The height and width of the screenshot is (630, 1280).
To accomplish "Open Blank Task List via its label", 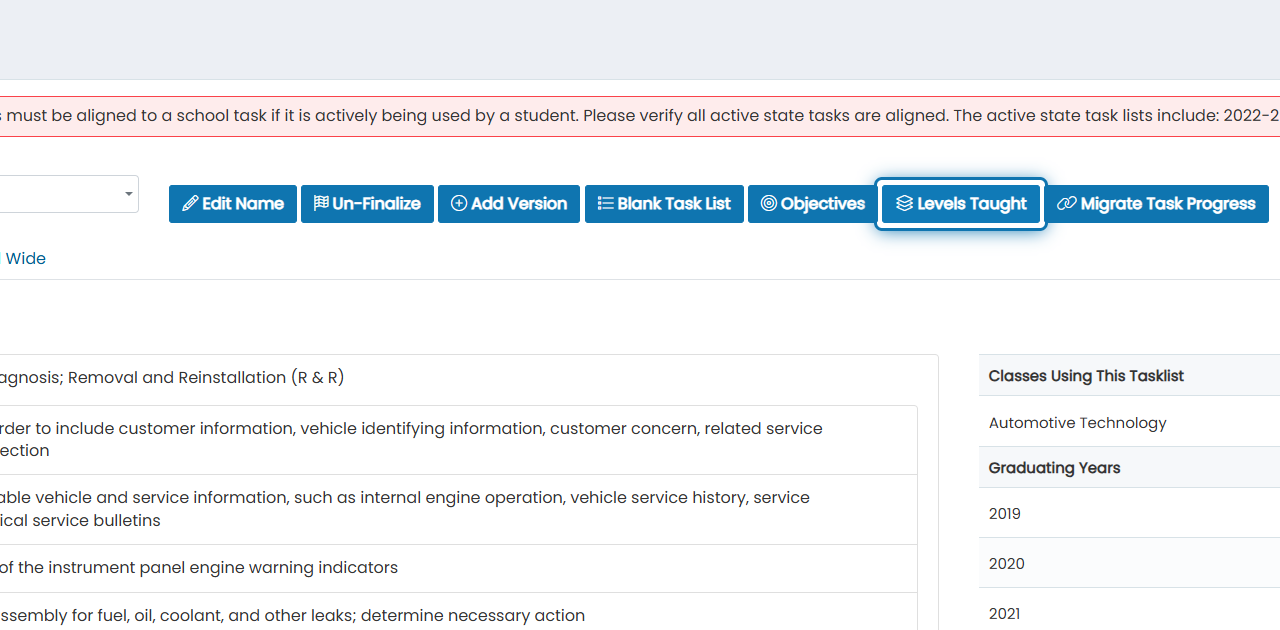I will click(674, 204).
